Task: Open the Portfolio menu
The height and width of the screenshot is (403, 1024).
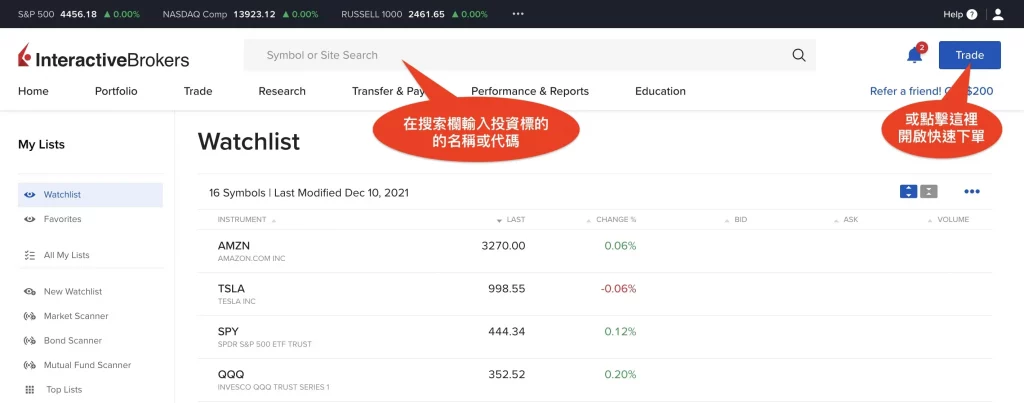Action: 116,91
